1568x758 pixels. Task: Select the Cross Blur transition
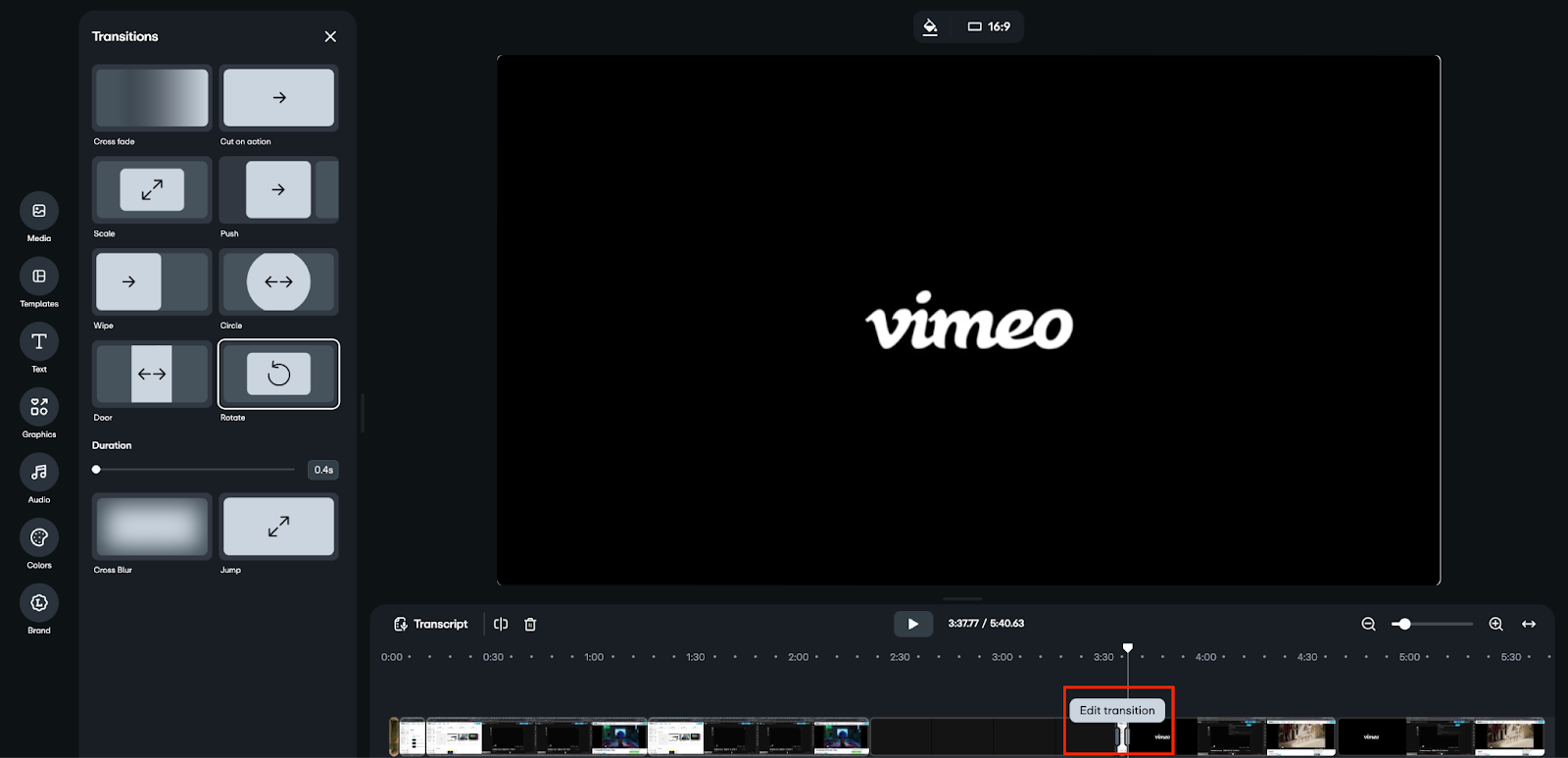point(152,527)
